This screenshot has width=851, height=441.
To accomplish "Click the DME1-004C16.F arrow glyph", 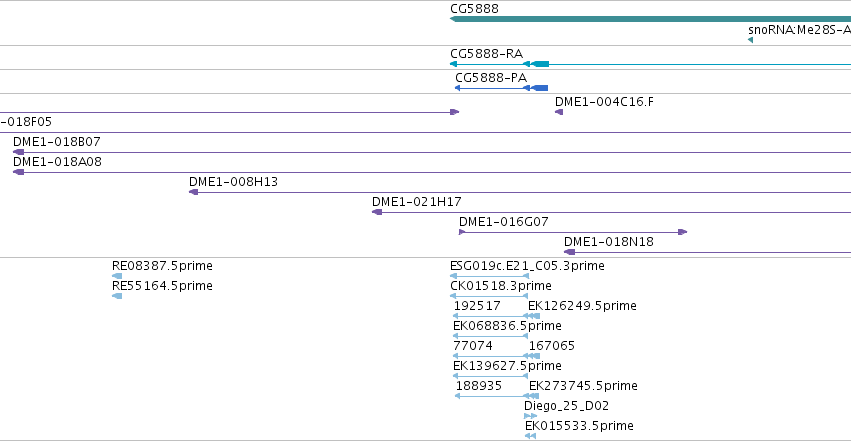I will click(558, 112).
